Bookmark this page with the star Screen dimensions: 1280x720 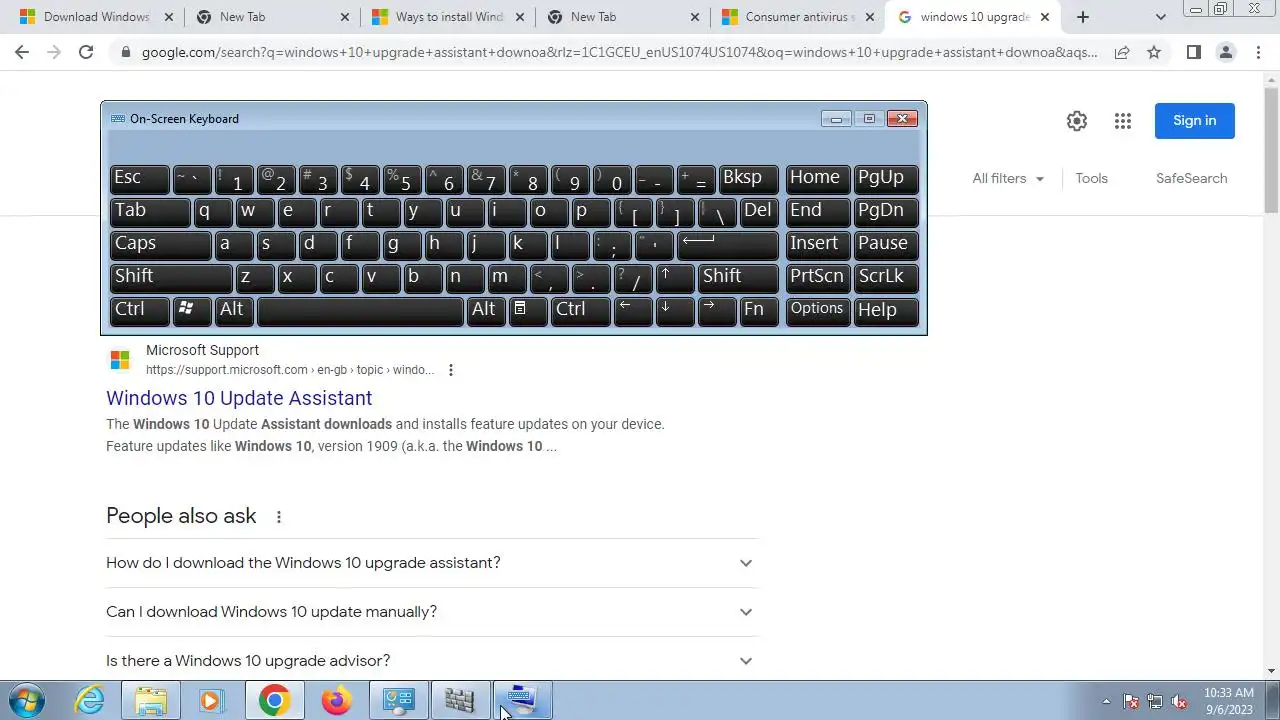pyautogui.click(x=1154, y=52)
